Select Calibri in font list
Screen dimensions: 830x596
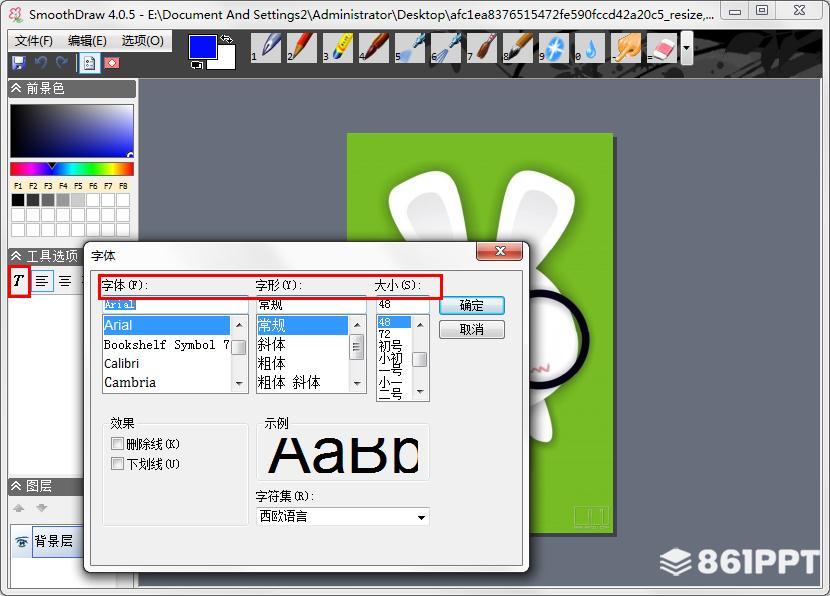pyautogui.click(x=166, y=364)
